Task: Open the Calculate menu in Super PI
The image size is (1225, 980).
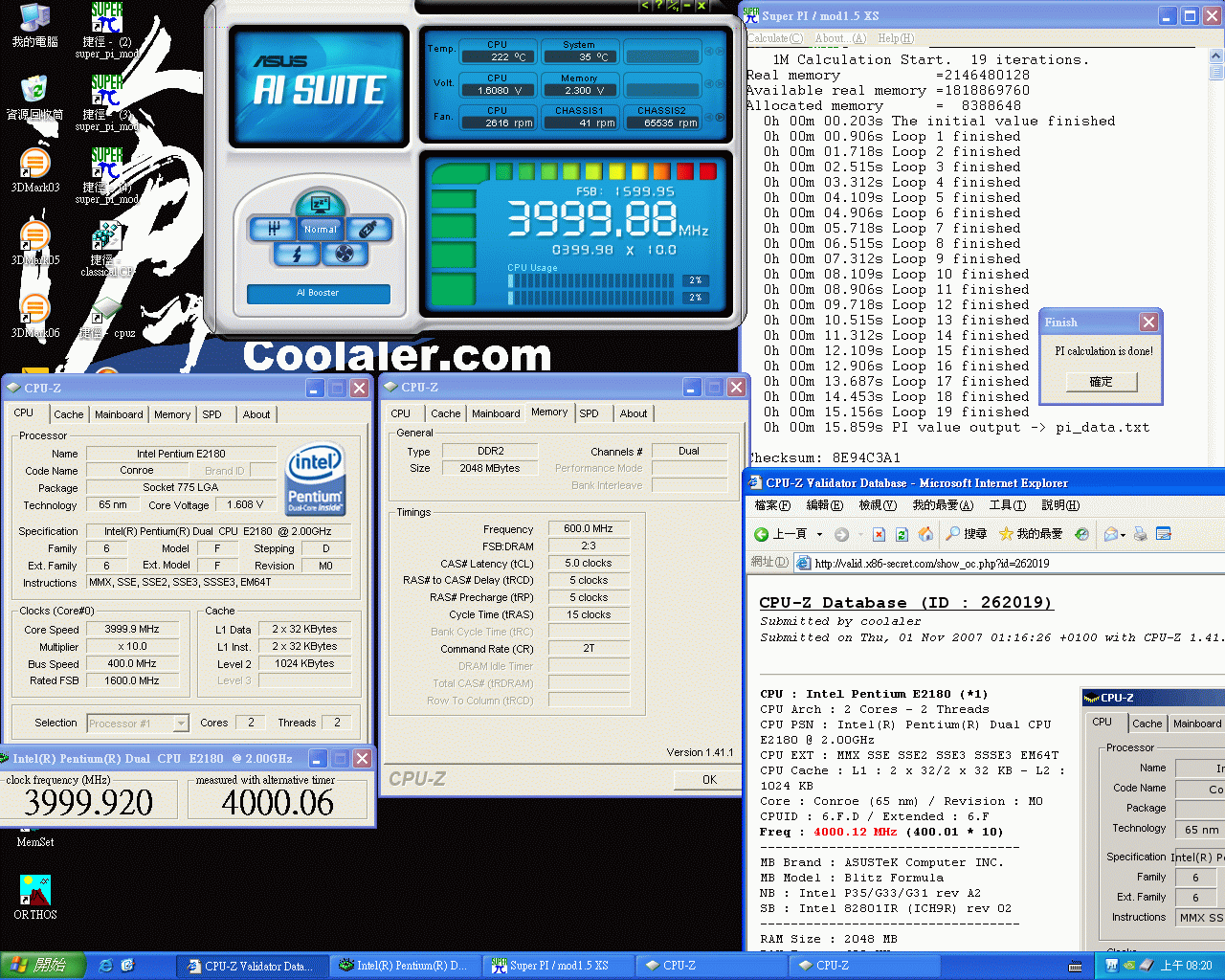Action: pyautogui.click(x=775, y=38)
